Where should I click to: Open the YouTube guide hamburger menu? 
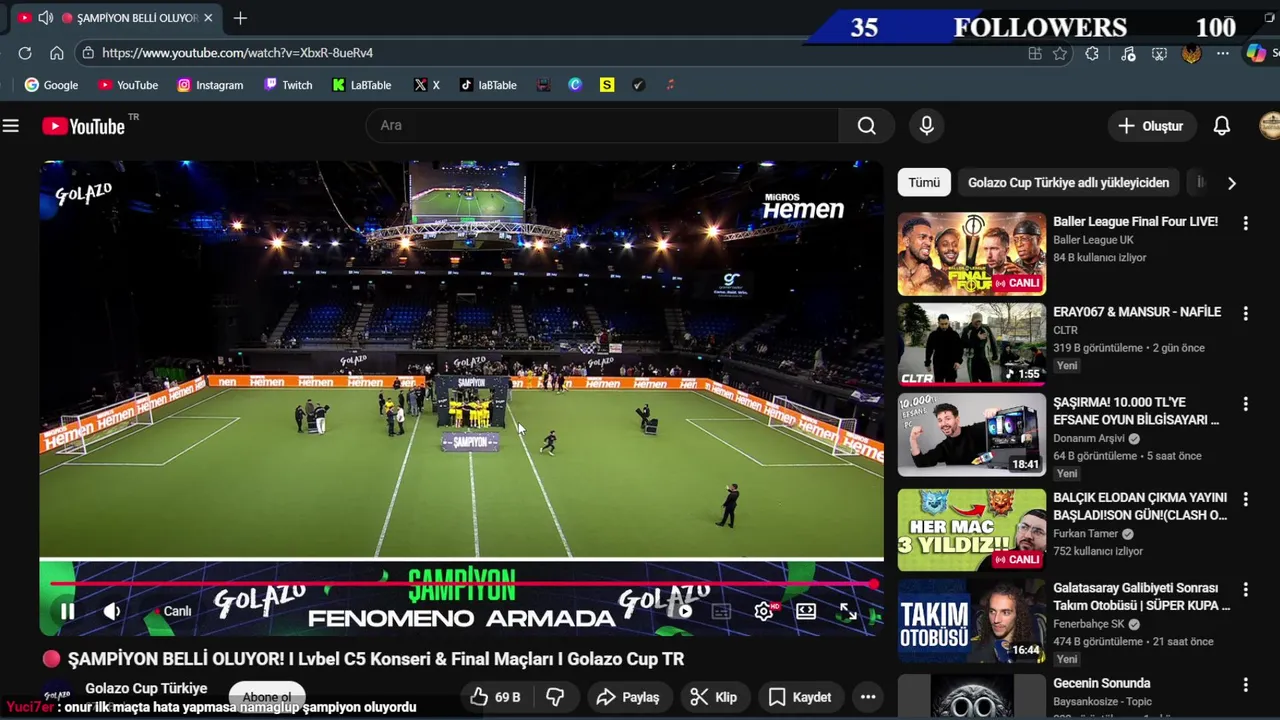click(11, 126)
